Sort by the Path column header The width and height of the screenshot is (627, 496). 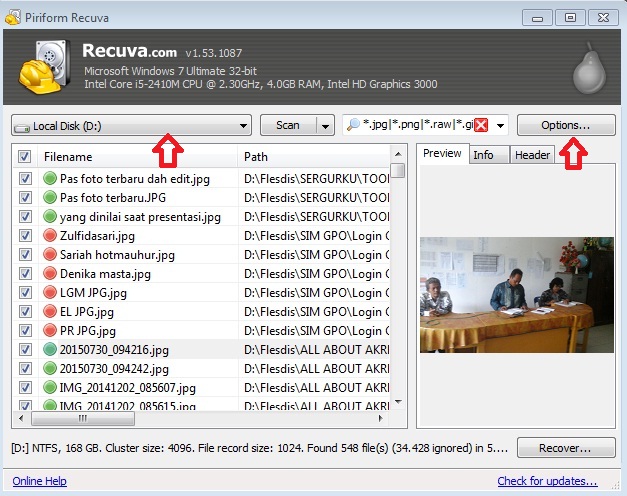(314, 156)
